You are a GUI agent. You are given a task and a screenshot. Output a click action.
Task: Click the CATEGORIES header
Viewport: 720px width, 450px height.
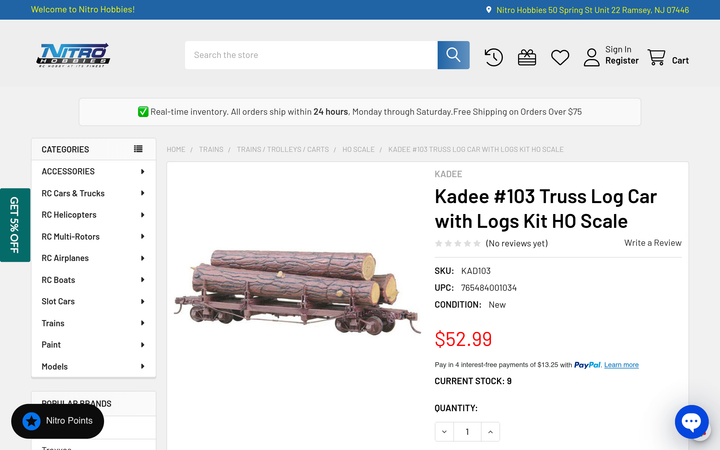pos(65,149)
